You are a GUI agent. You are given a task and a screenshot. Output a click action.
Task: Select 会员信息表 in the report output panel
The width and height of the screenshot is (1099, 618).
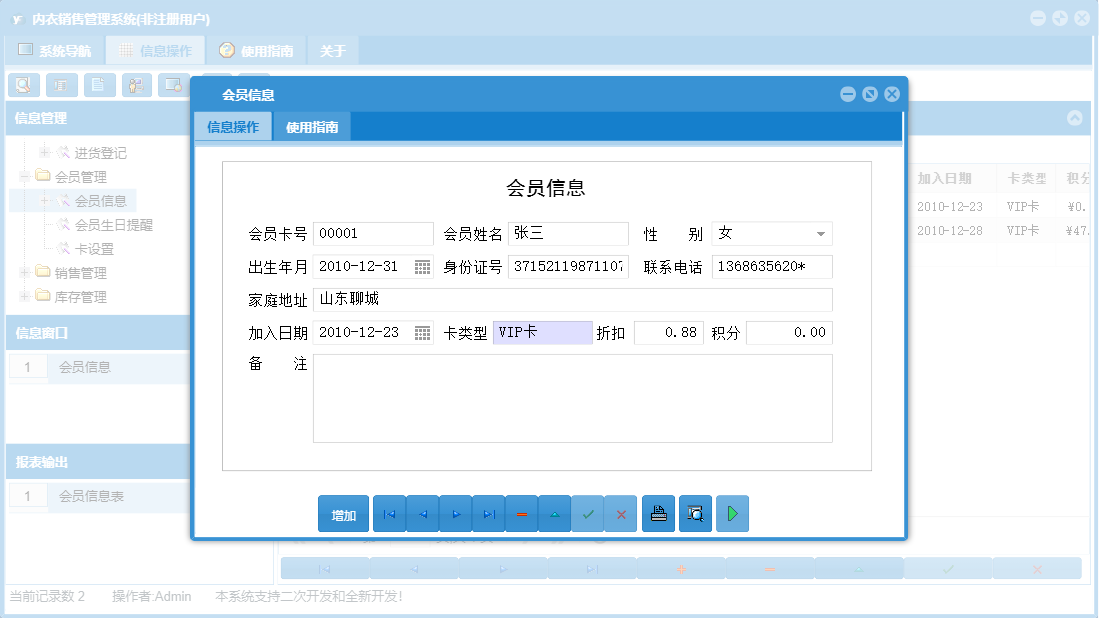89,497
